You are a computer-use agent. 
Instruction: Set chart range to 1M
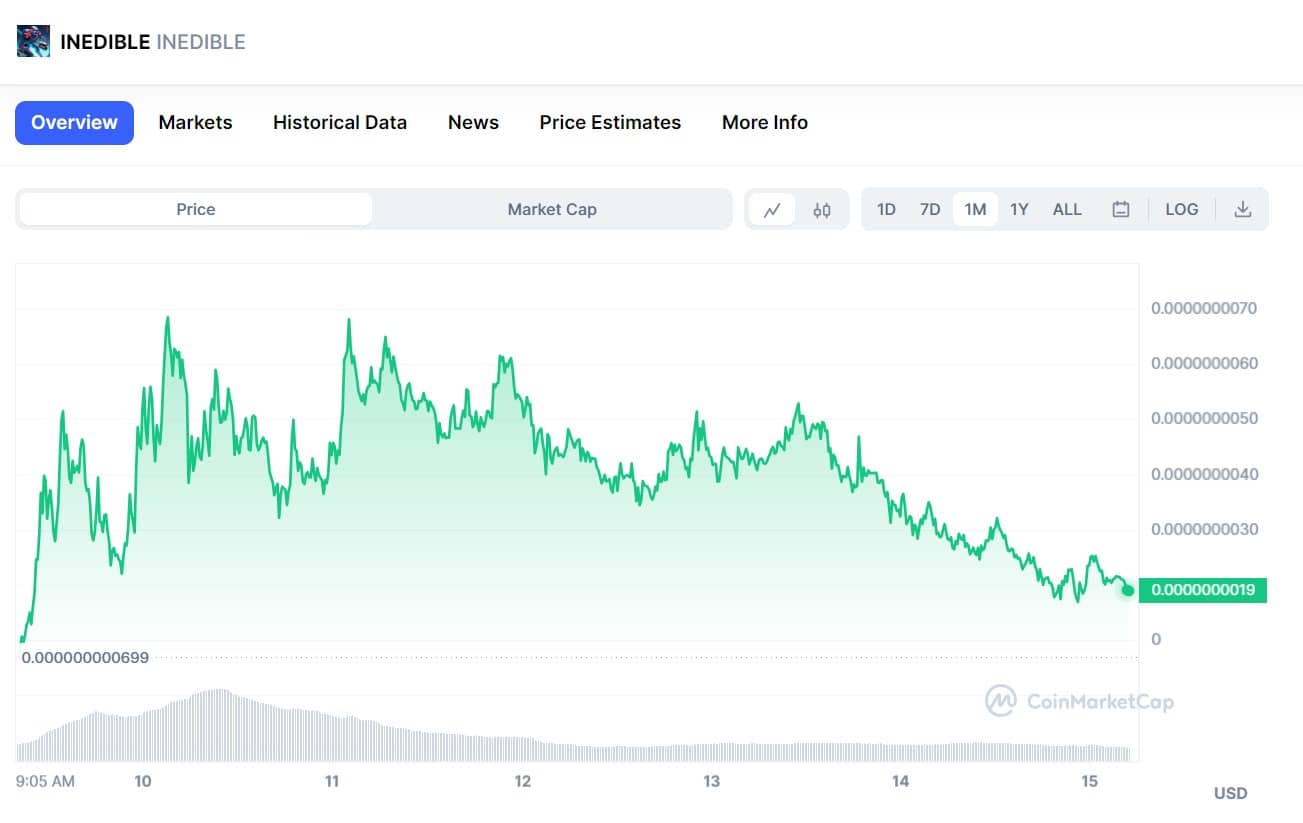click(x=975, y=210)
